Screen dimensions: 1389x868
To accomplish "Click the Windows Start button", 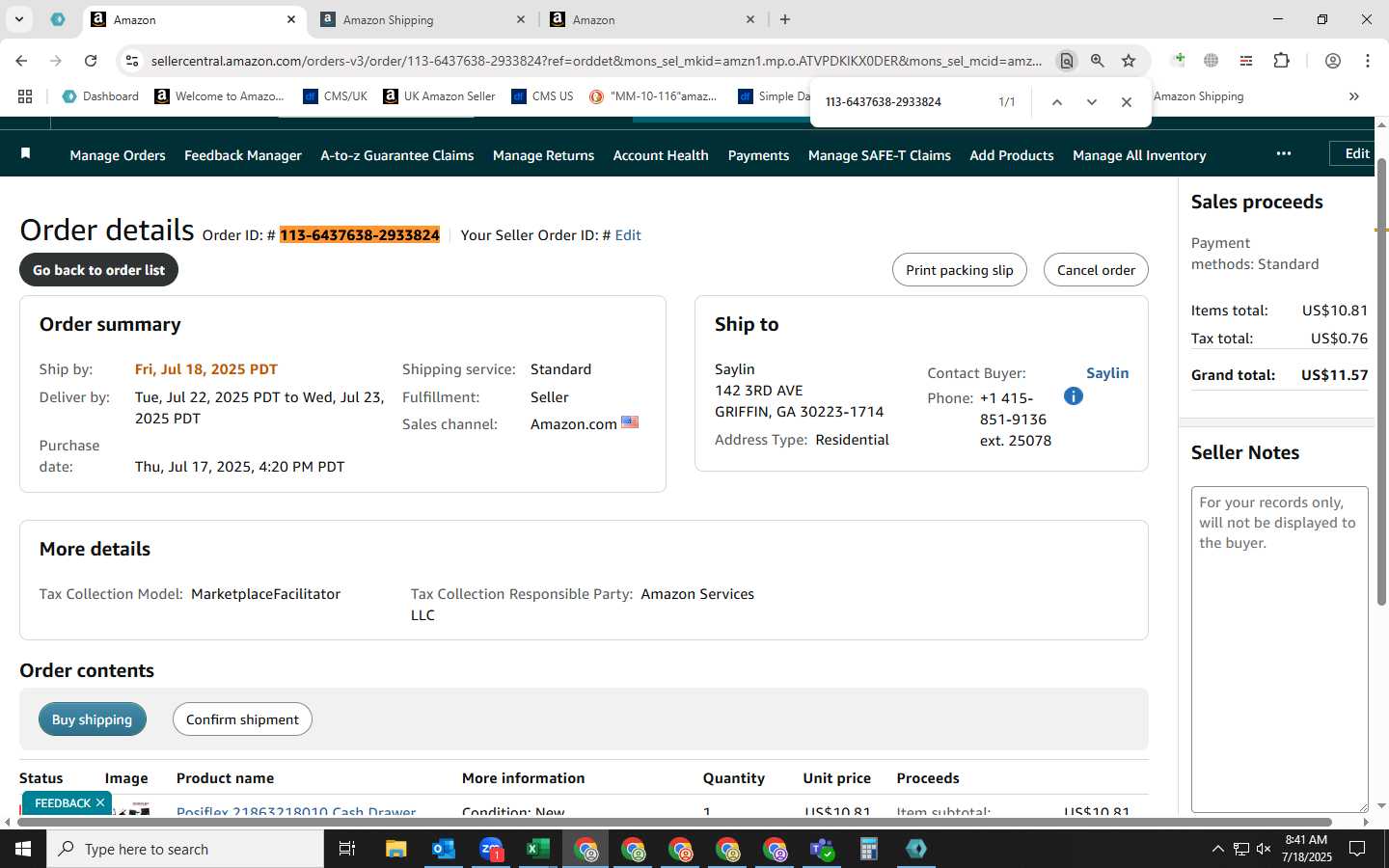I will 23,849.
